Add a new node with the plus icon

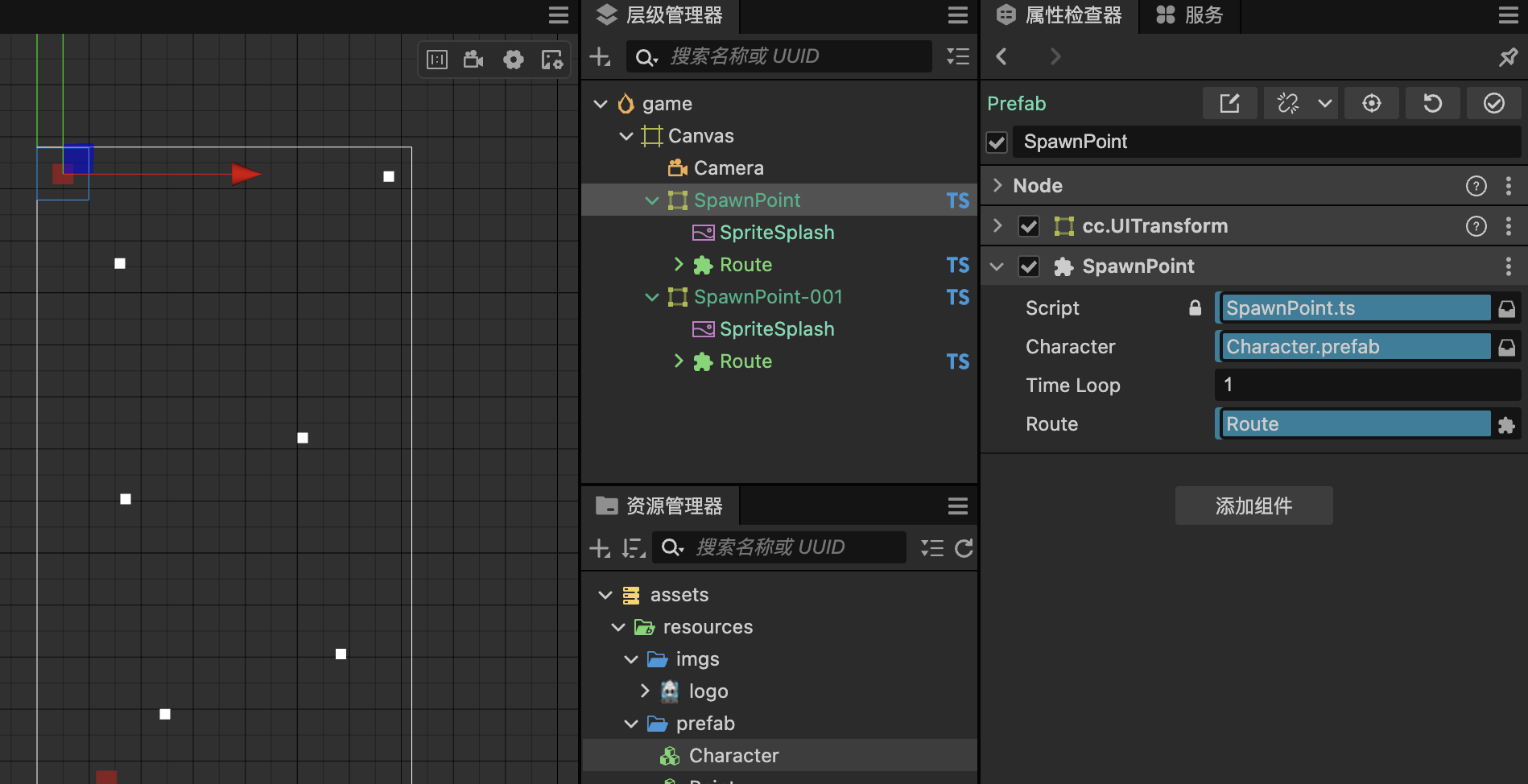click(601, 57)
